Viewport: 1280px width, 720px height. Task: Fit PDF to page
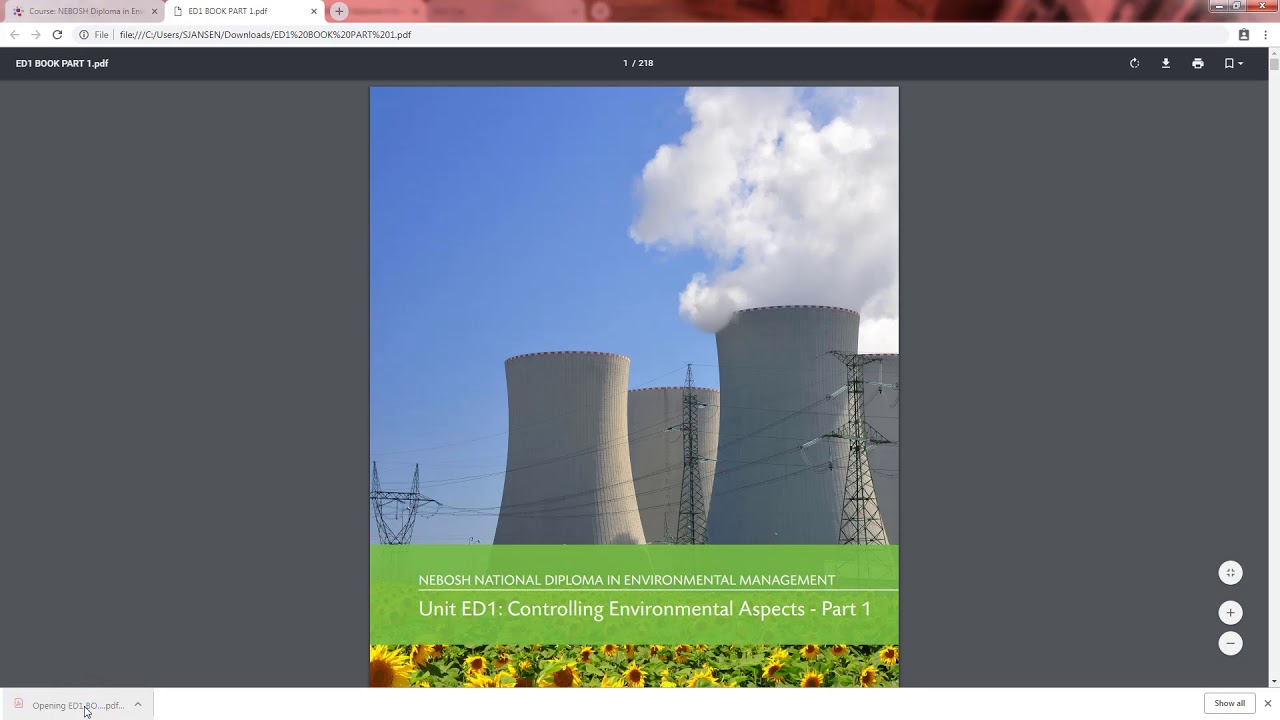[x=1231, y=573]
